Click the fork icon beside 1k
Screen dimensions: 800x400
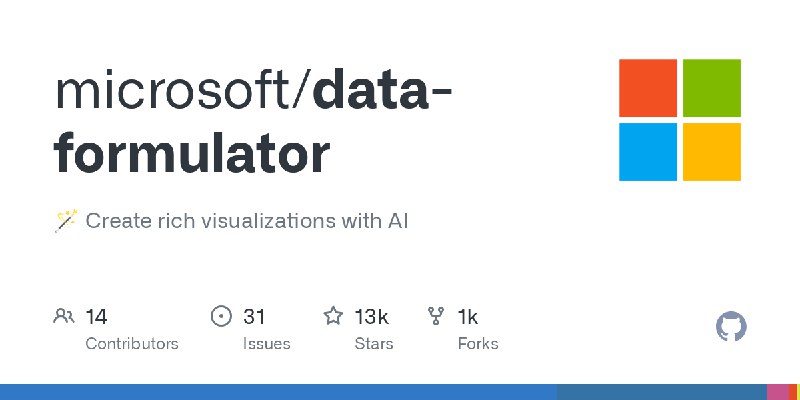coord(436,316)
